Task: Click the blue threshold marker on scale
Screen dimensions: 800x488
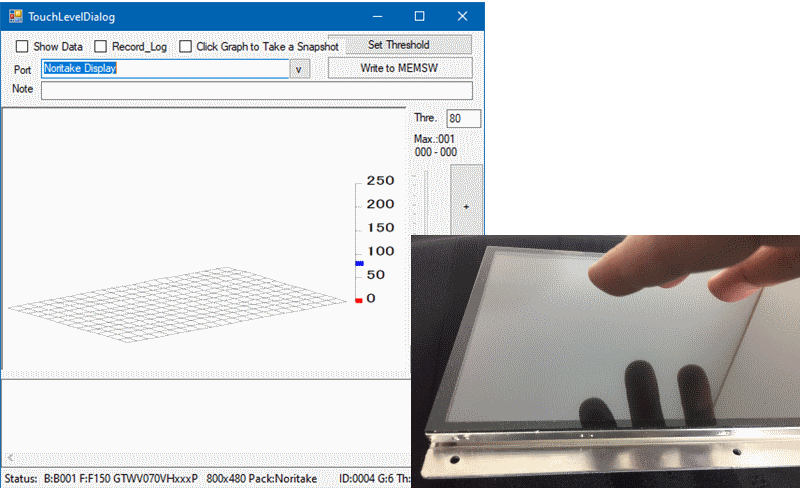Action: (x=360, y=263)
